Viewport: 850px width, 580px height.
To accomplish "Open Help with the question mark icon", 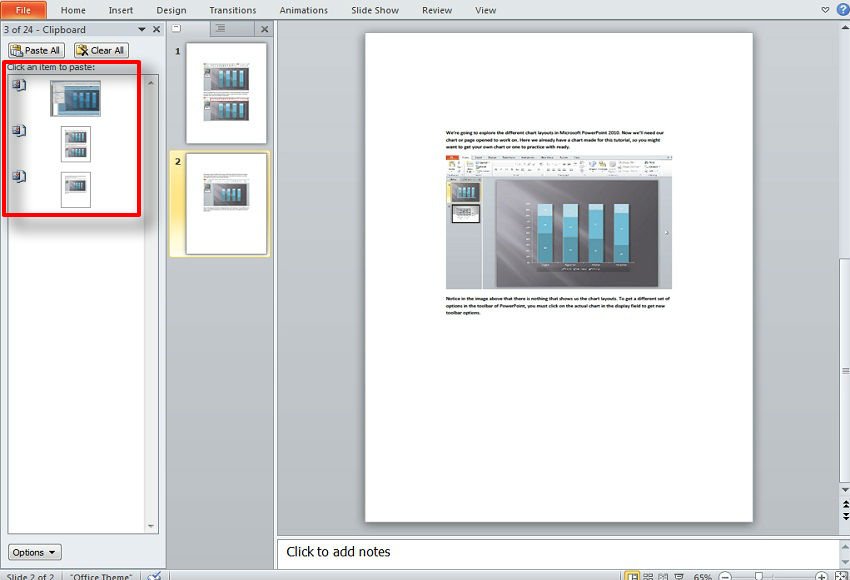I will click(x=843, y=9).
